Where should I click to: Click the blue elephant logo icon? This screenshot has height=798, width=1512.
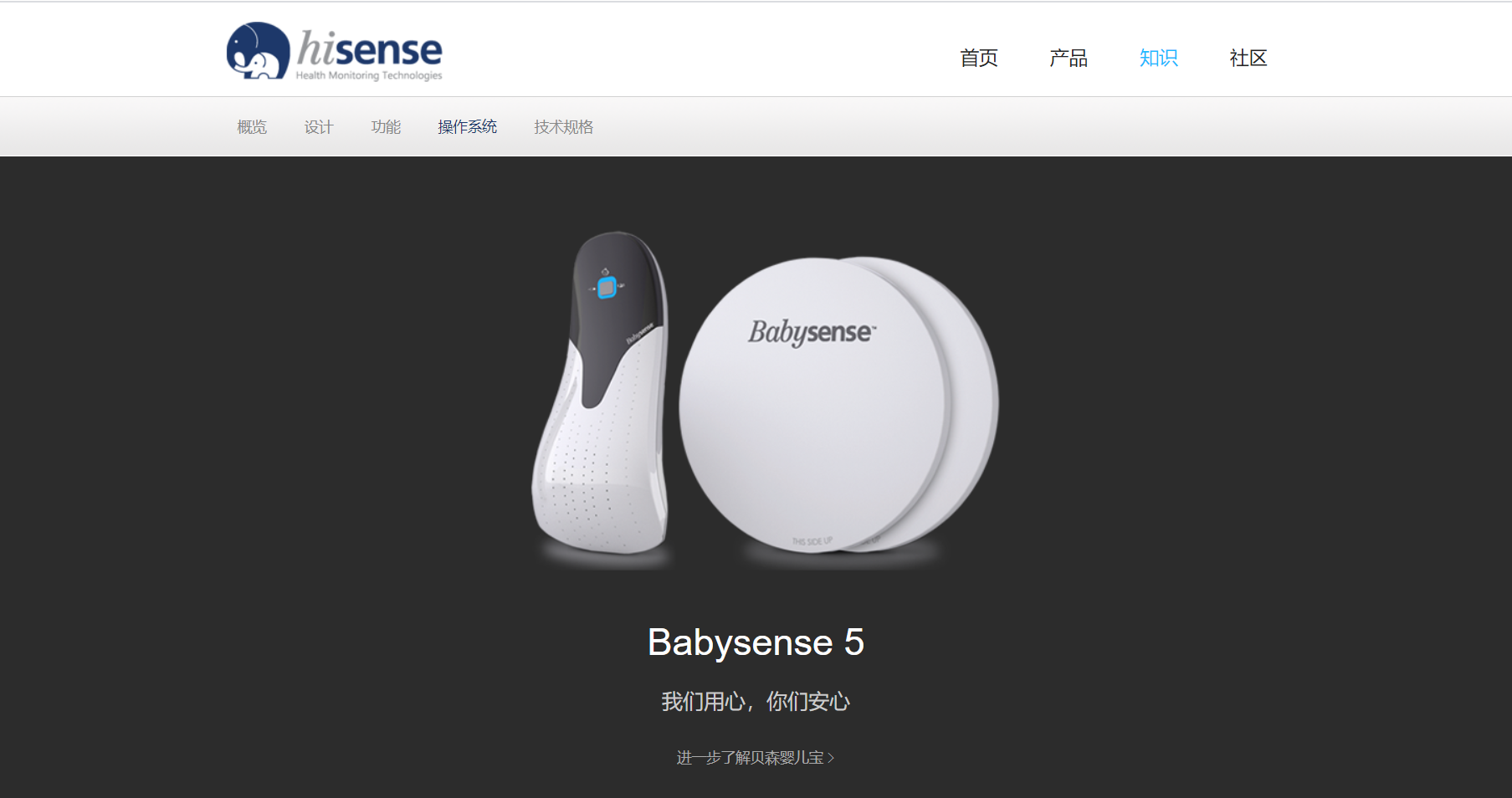[x=258, y=51]
